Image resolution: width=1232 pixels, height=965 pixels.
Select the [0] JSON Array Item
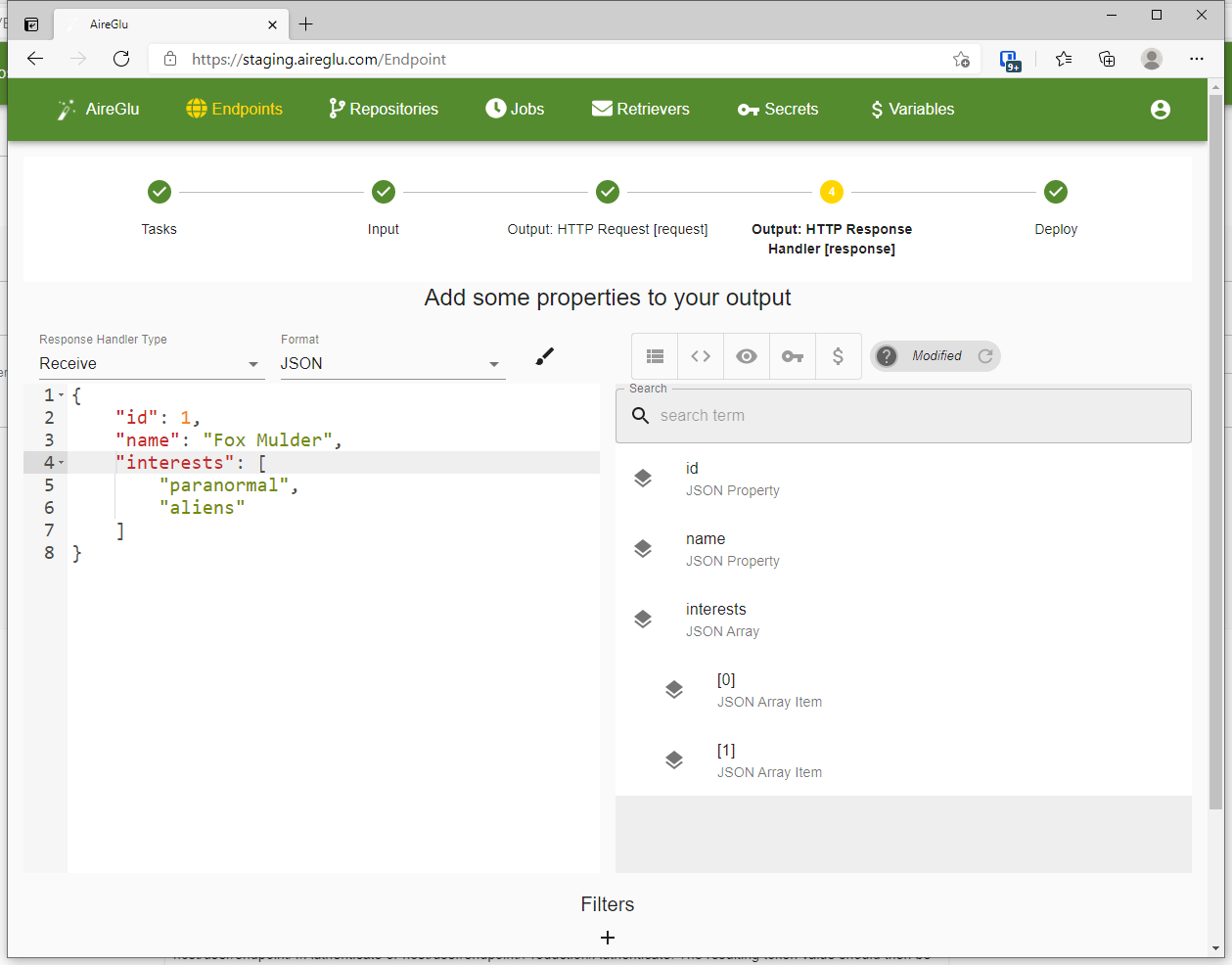[x=903, y=690]
